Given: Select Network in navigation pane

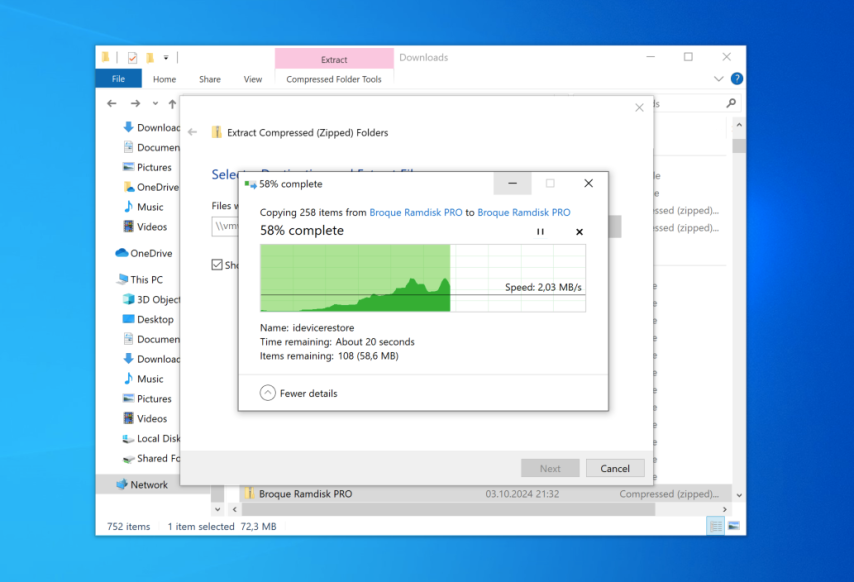Looking at the screenshot, I should click(x=142, y=485).
